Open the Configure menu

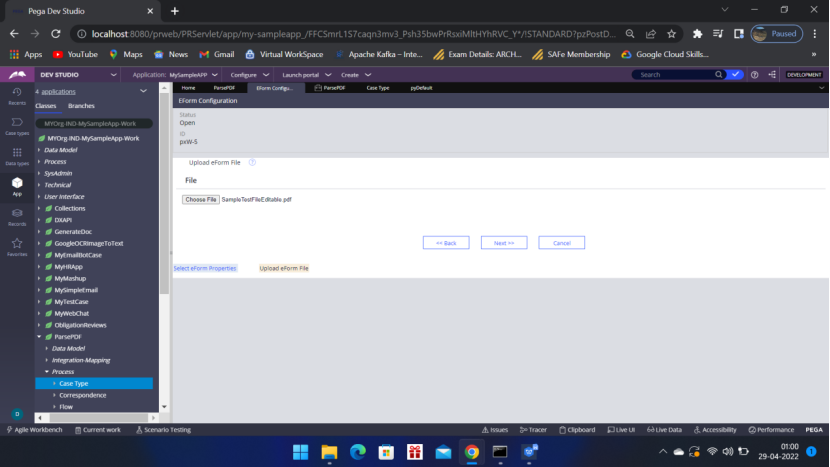tap(250, 75)
